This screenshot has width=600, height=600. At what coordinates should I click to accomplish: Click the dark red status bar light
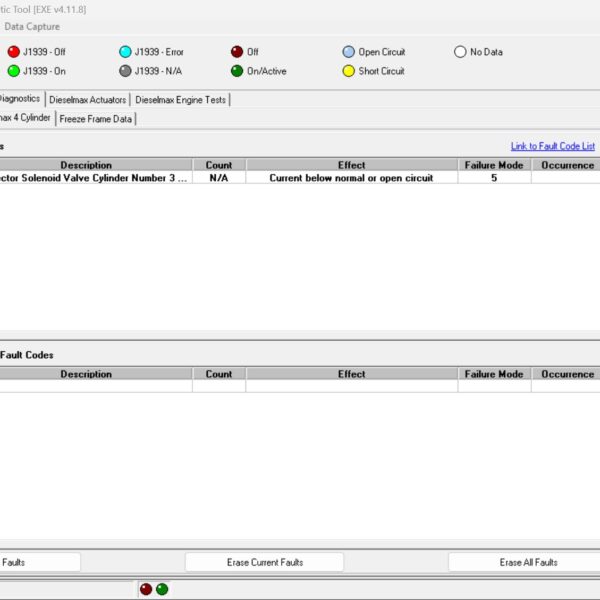[x=146, y=589]
